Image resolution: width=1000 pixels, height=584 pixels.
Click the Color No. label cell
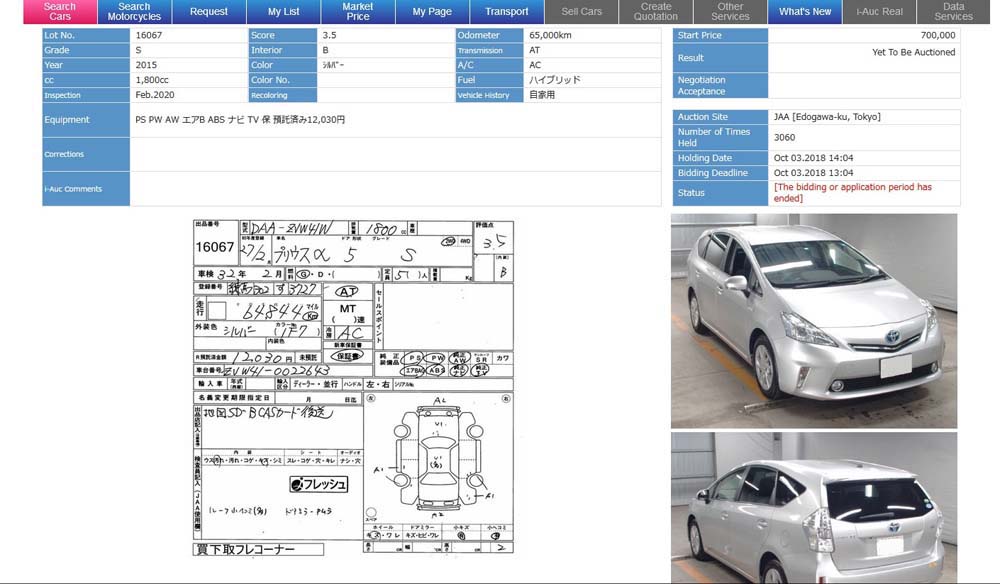[x=283, y=80]
